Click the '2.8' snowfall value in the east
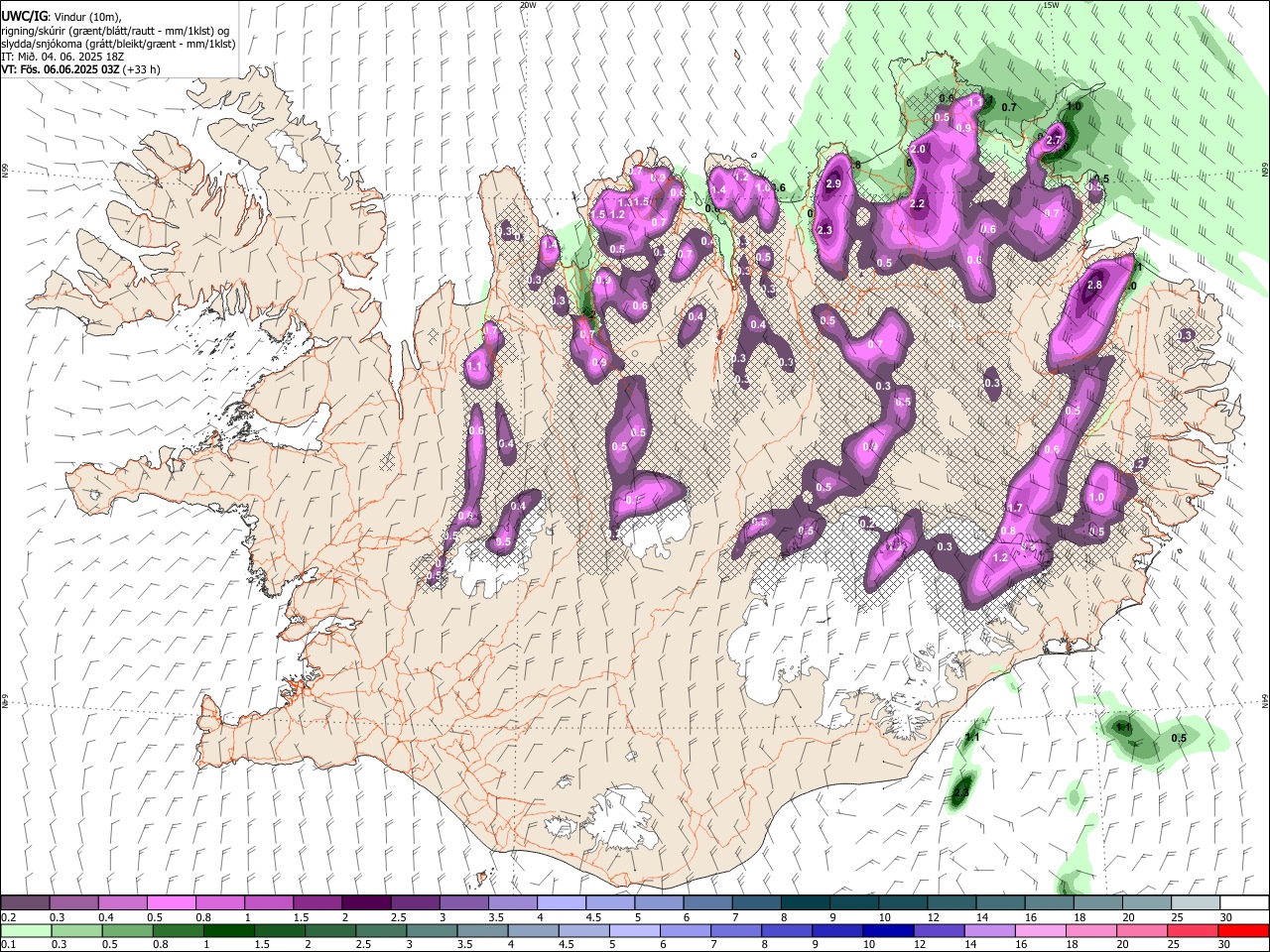 click(1095, 286)
